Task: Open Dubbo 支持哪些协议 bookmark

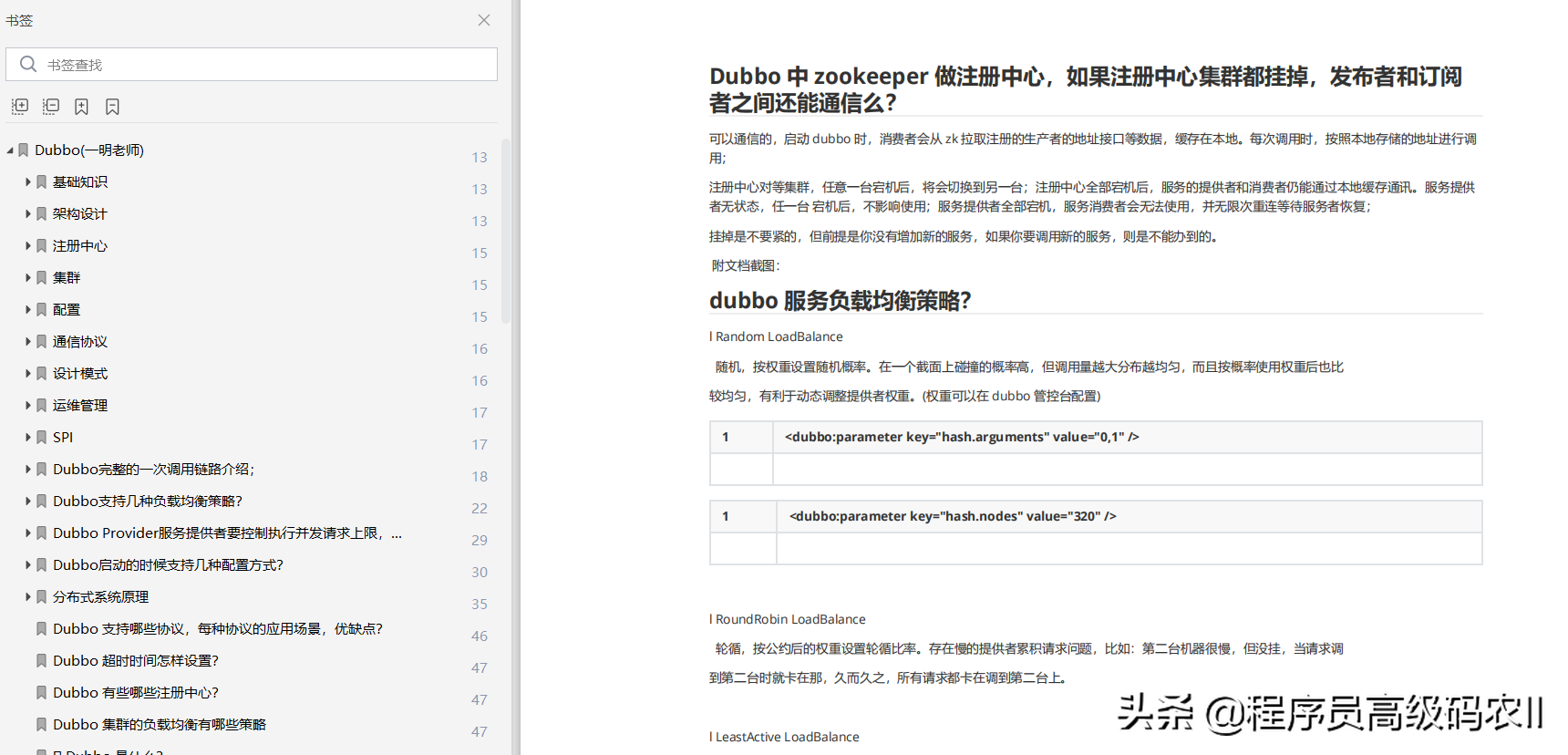Action: 218,629
